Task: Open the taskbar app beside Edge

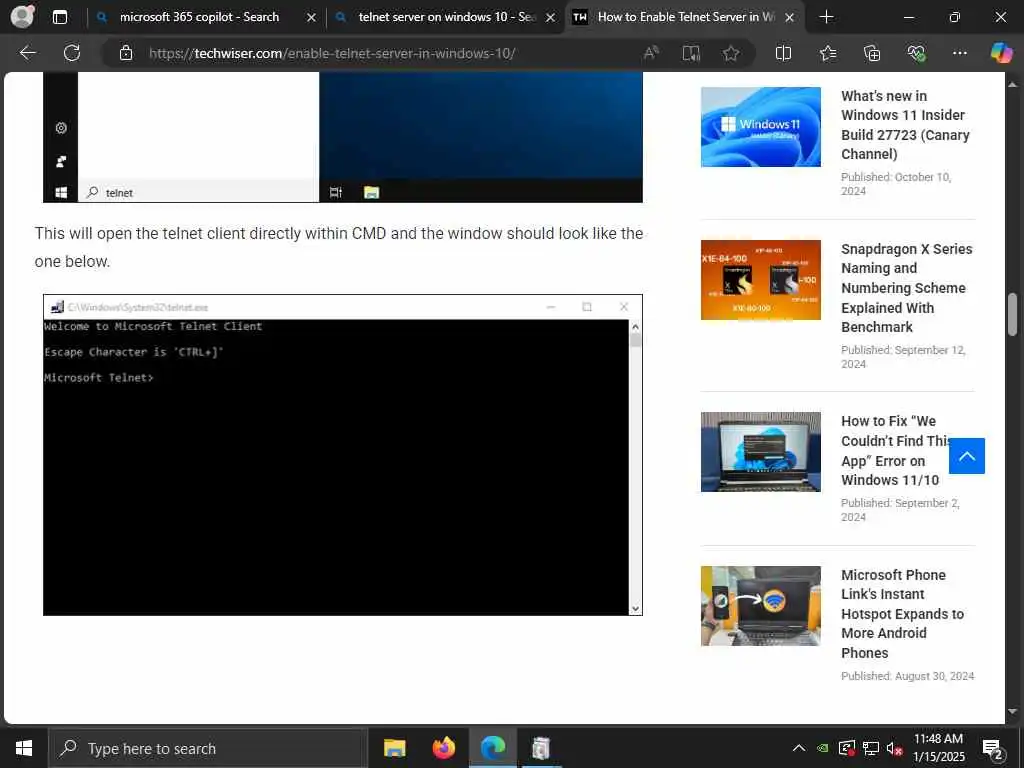Action: point(541,748)
